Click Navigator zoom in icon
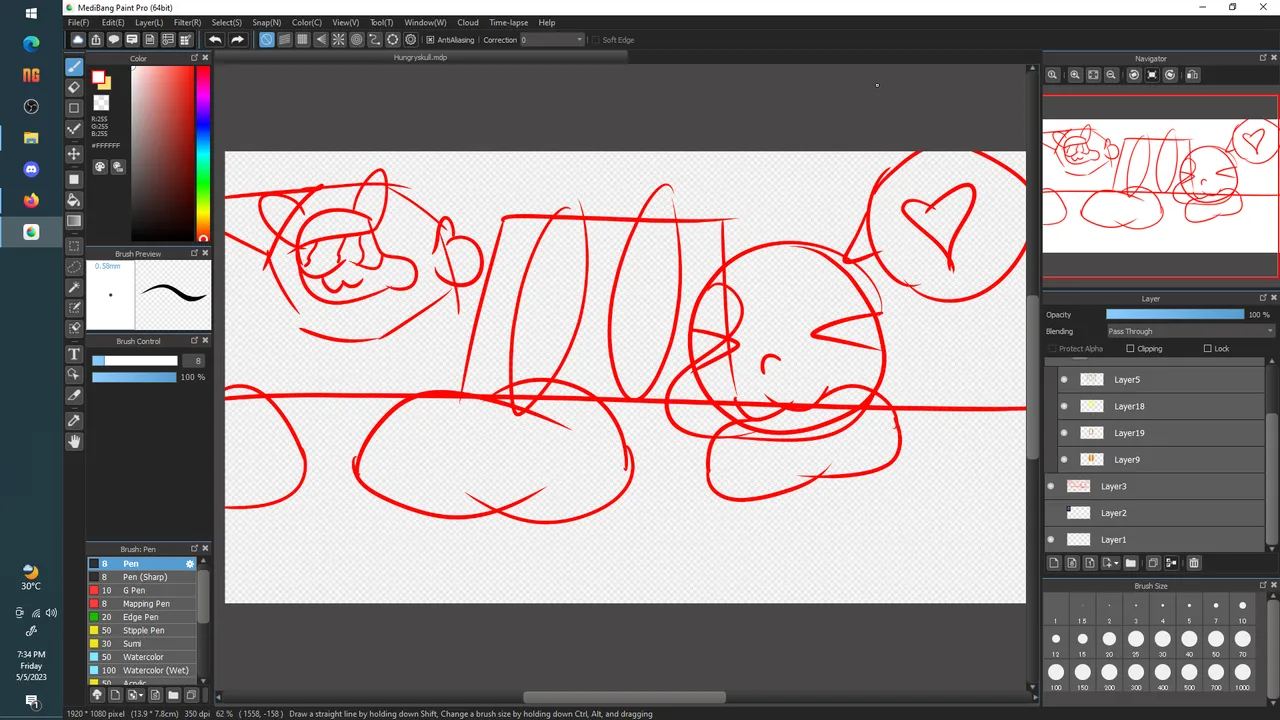This screenshot has width=1280, height=720. coord(1075,75)
